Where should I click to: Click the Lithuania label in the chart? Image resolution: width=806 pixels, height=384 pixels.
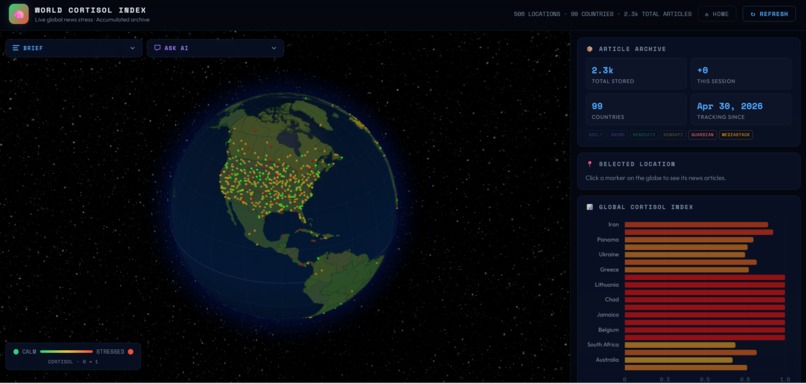607,285
